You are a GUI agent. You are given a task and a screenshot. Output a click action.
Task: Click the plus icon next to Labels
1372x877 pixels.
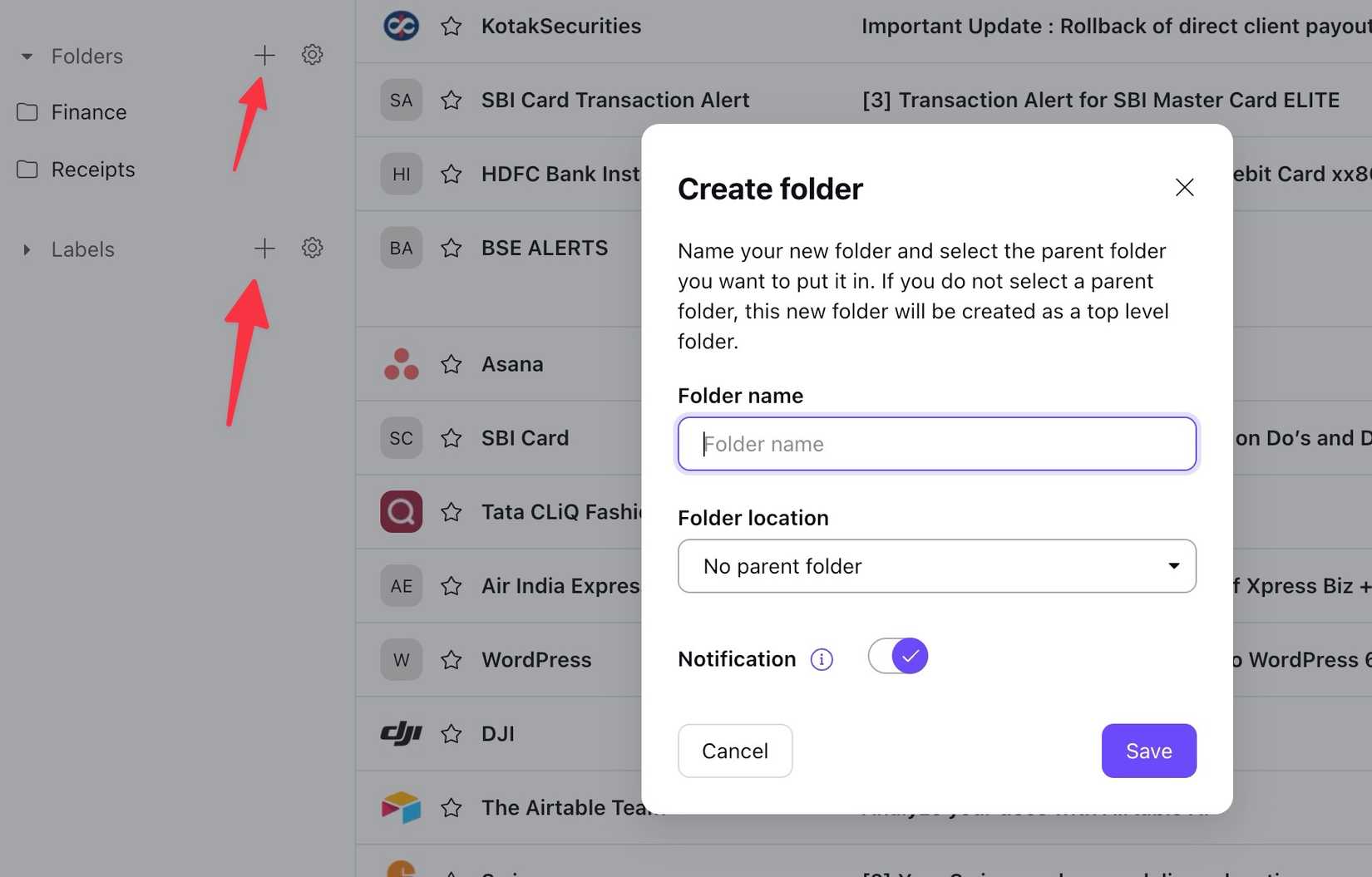[x=264, y=248]
